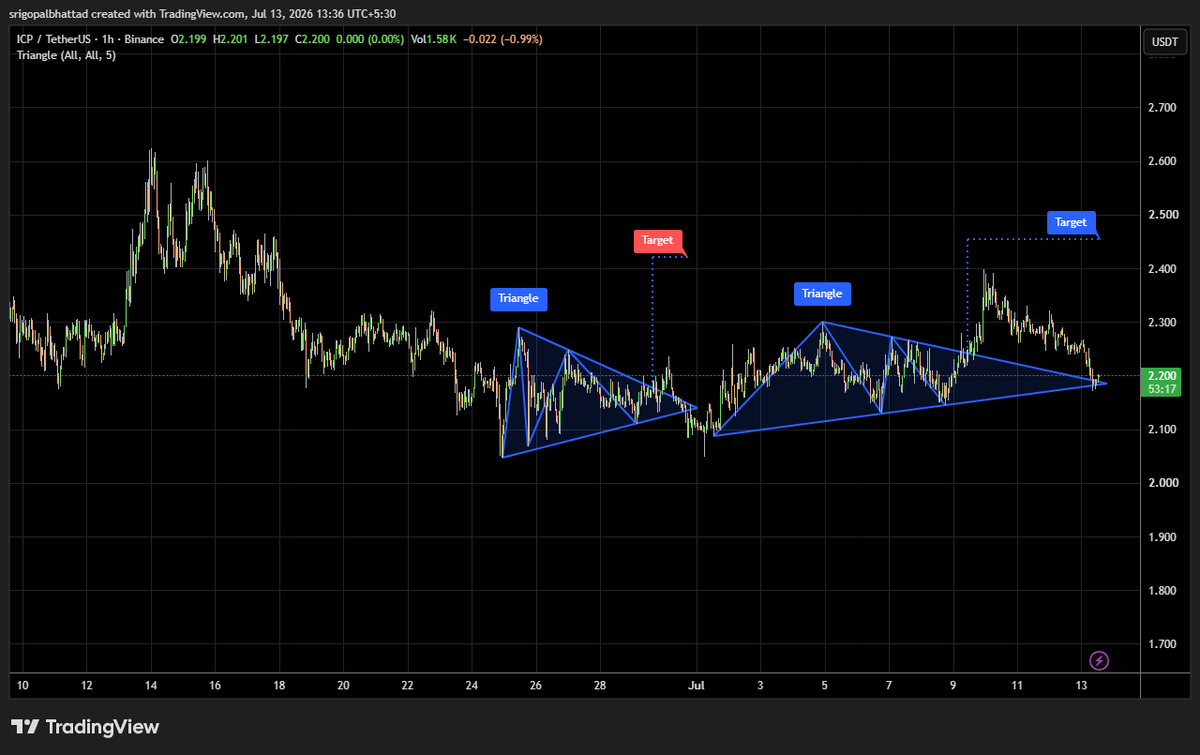Click the date label 9 on time axis
This screenshot has width=1200, height=755.
953,686
